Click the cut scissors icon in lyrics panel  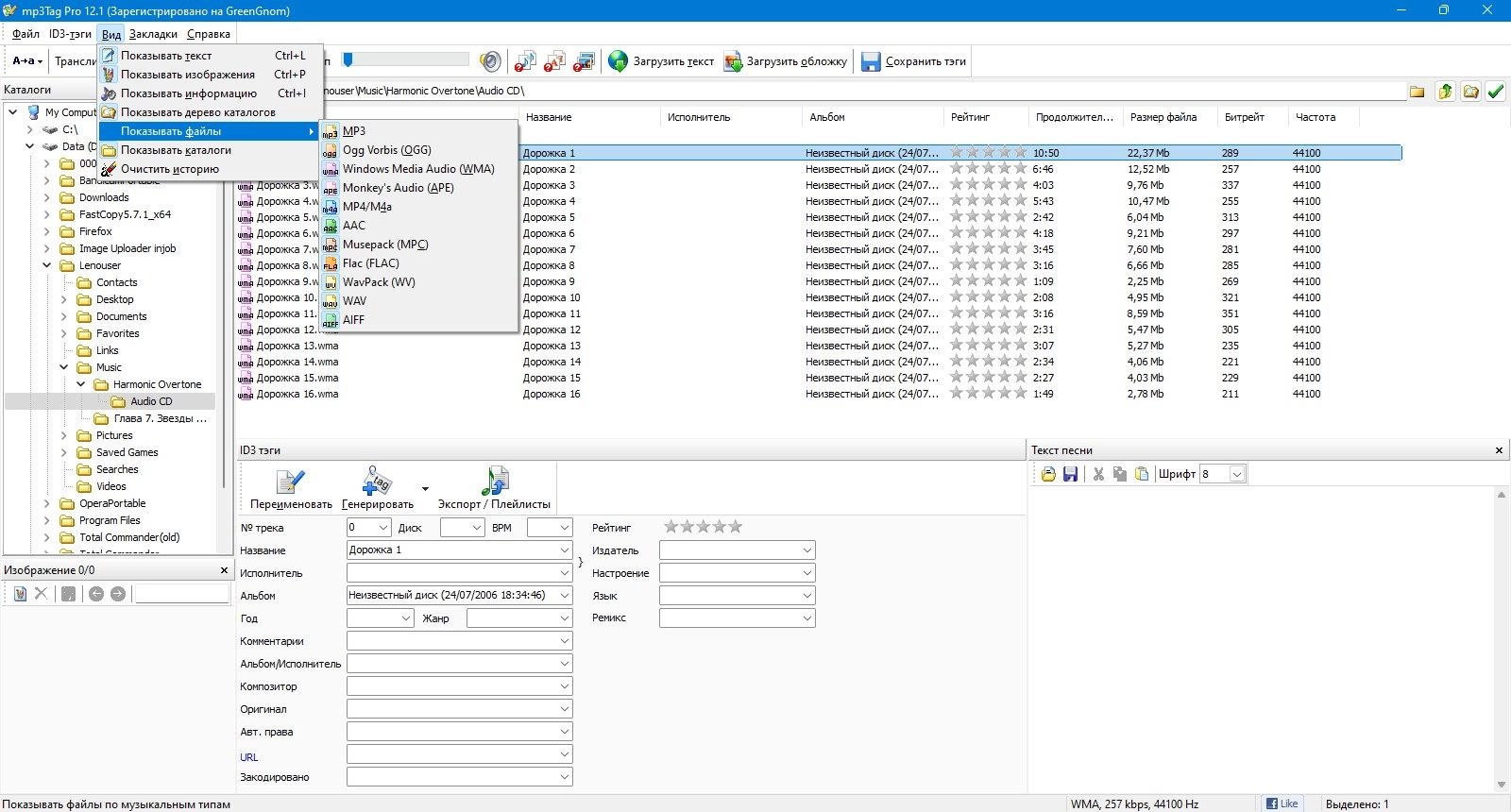1098,474
